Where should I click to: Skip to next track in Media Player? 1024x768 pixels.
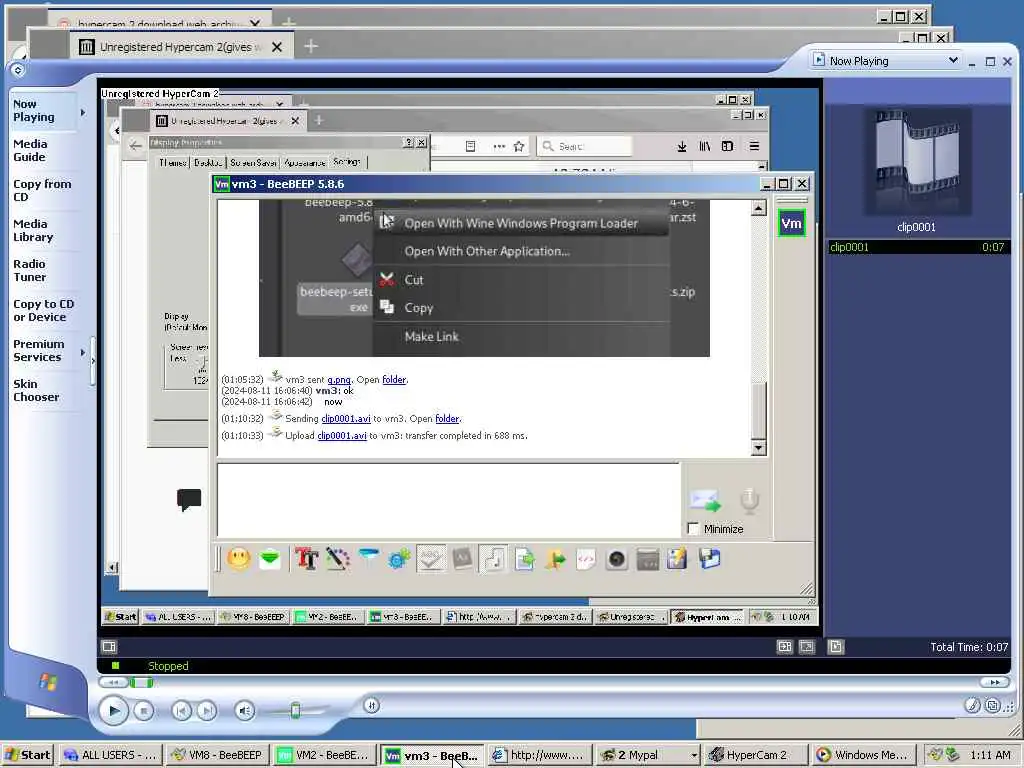pyautogui.click(x=207, y=711)
